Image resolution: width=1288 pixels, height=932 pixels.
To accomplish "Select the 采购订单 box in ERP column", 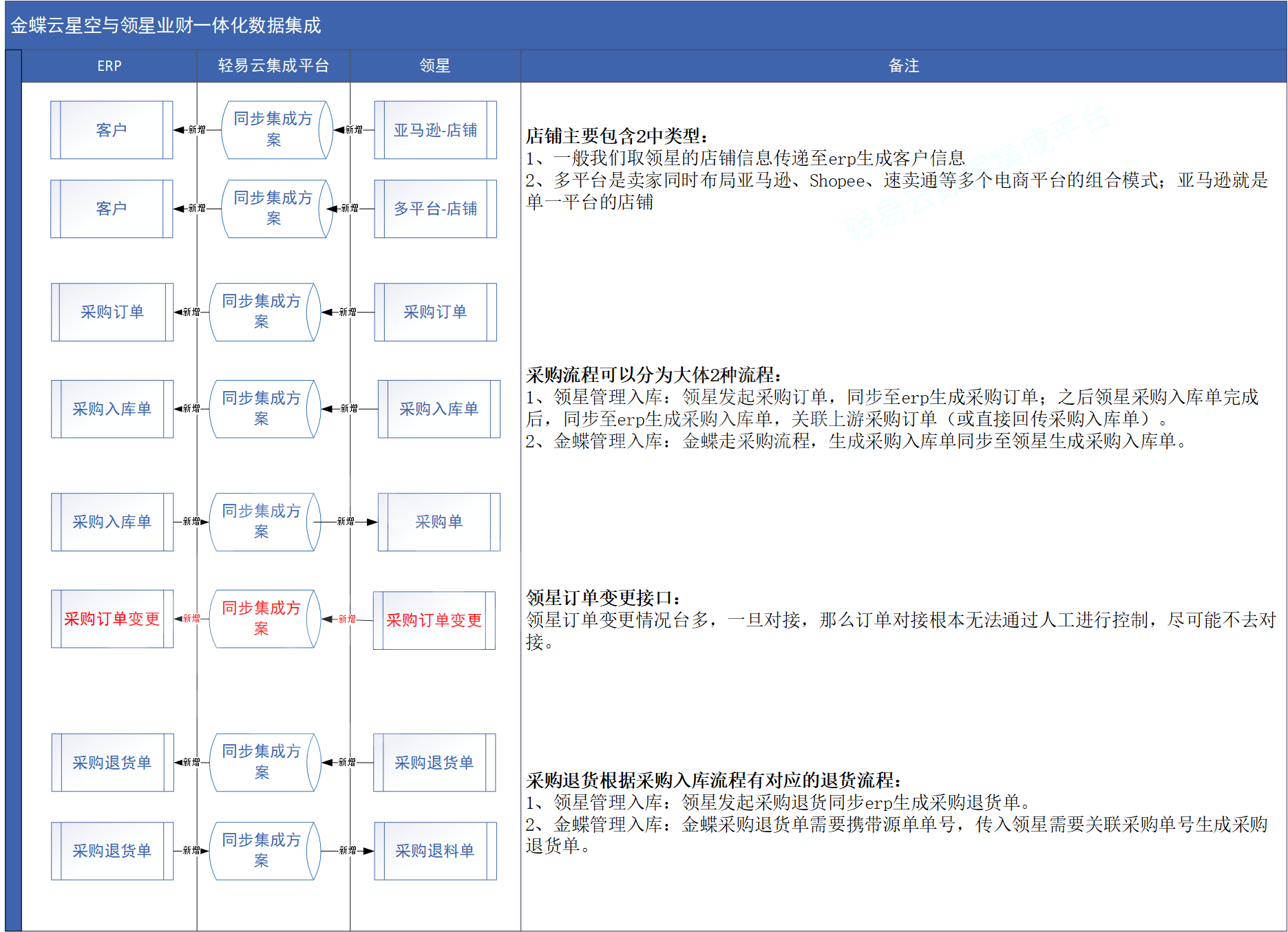I will (112, 312).
